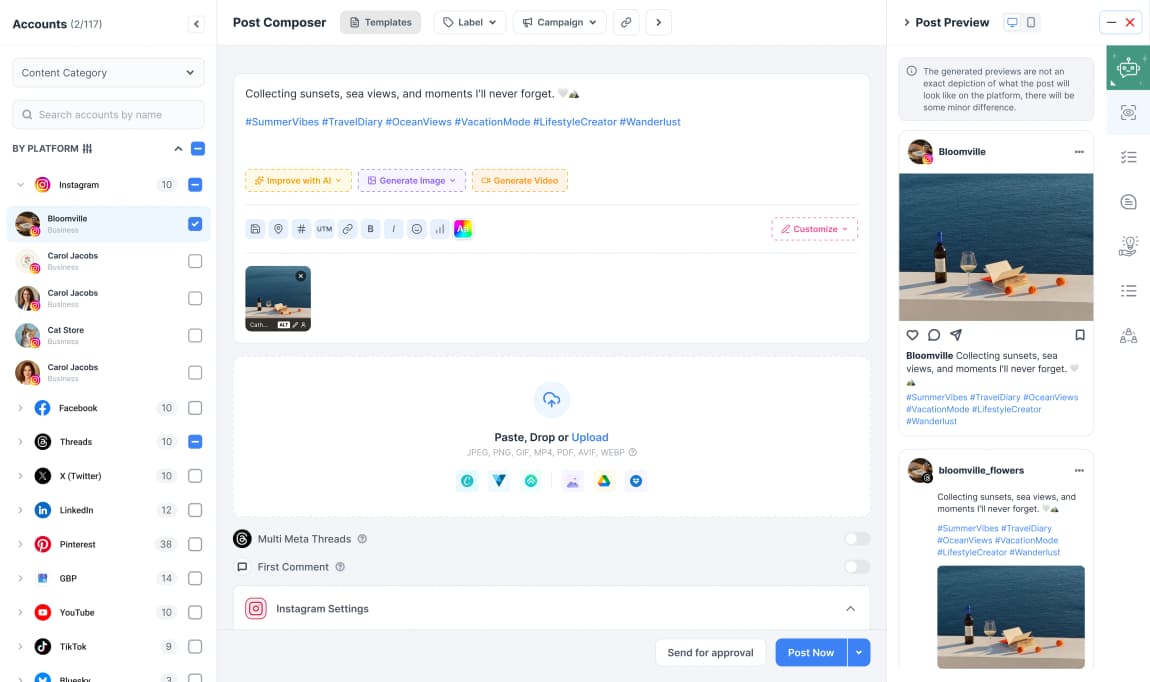
Task: Collapse the Instagram Settings section
Action: [x=850, y=609]
